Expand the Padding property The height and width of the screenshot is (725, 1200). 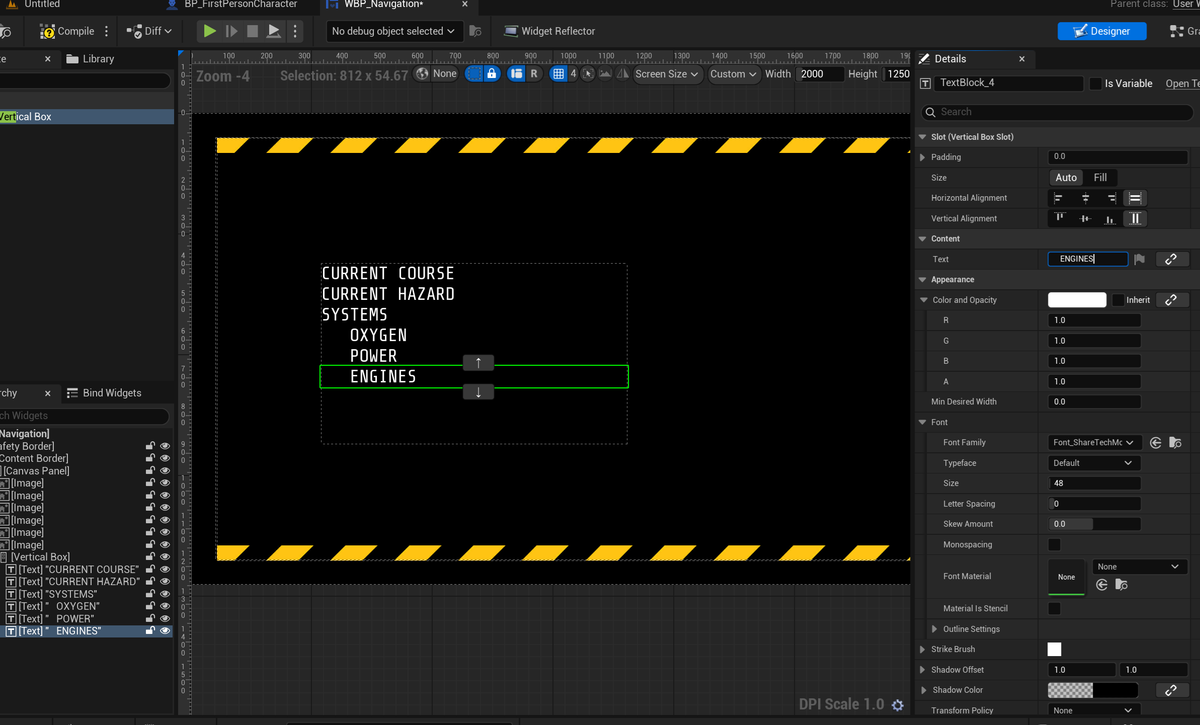coord(923,157)
